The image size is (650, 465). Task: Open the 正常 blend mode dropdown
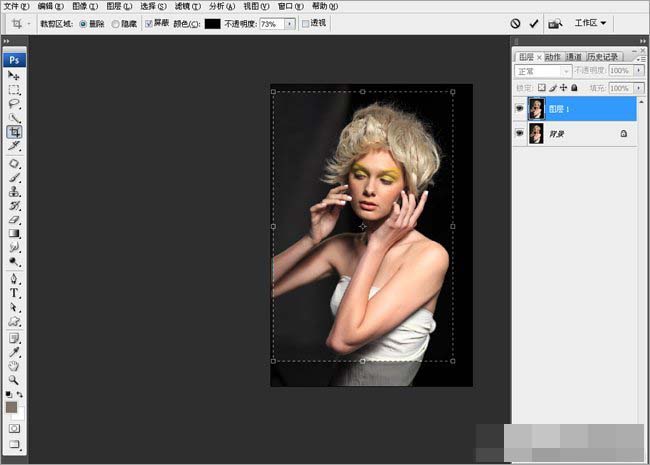click(x=543, y=71)
